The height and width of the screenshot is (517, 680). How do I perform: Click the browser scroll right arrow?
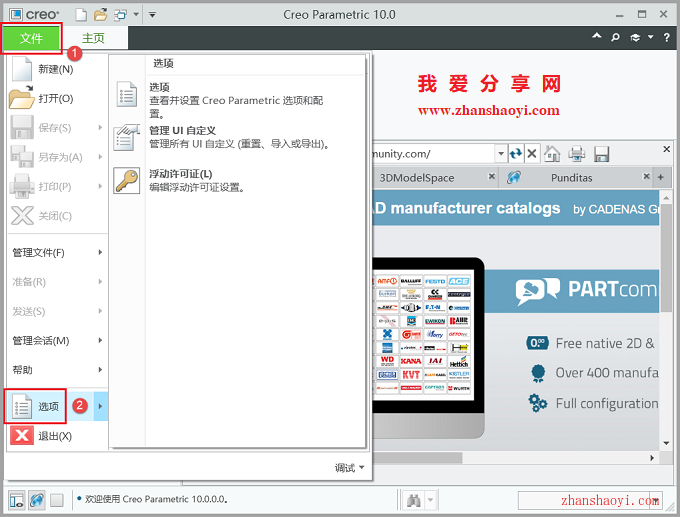point(652,458)
